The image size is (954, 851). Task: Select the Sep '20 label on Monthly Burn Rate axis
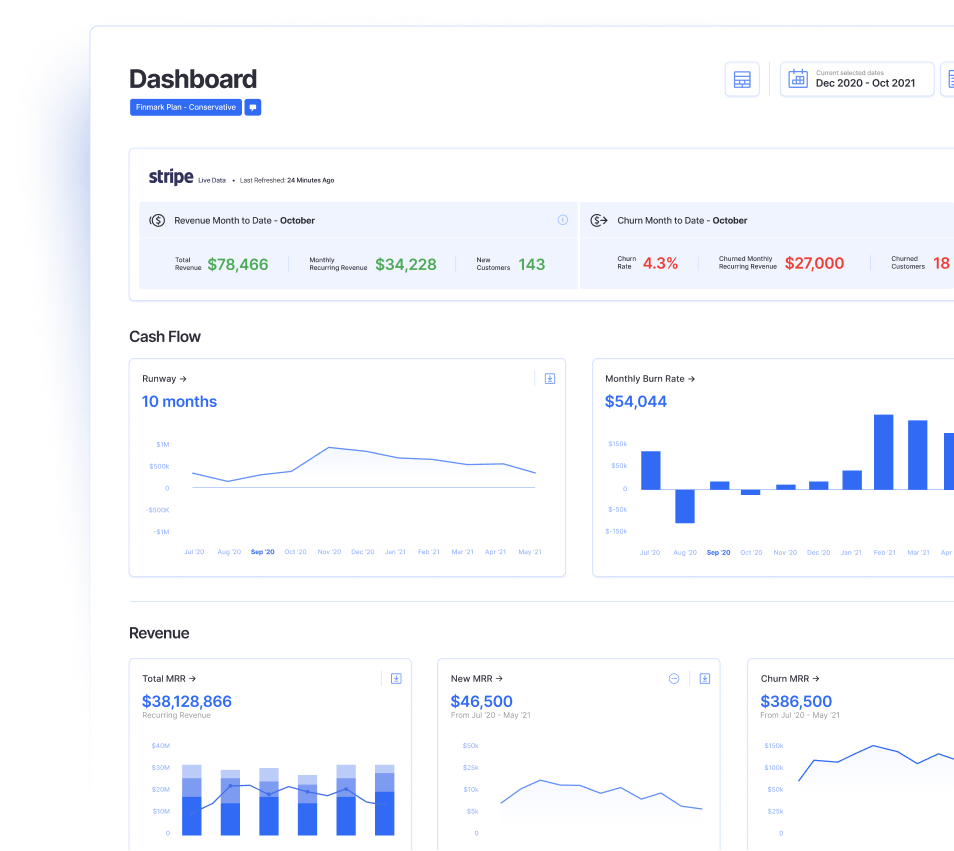(718, 552)
